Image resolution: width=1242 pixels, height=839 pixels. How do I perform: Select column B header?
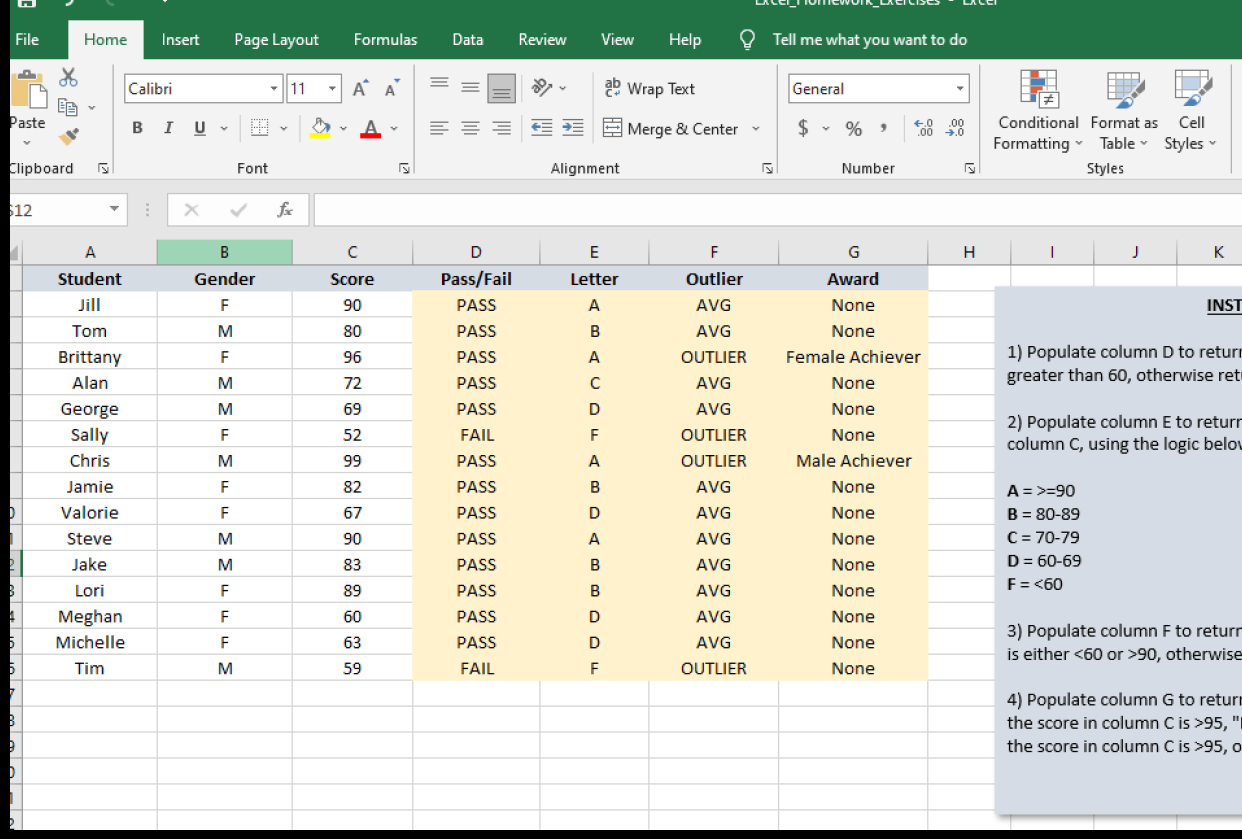click(225, 253)
